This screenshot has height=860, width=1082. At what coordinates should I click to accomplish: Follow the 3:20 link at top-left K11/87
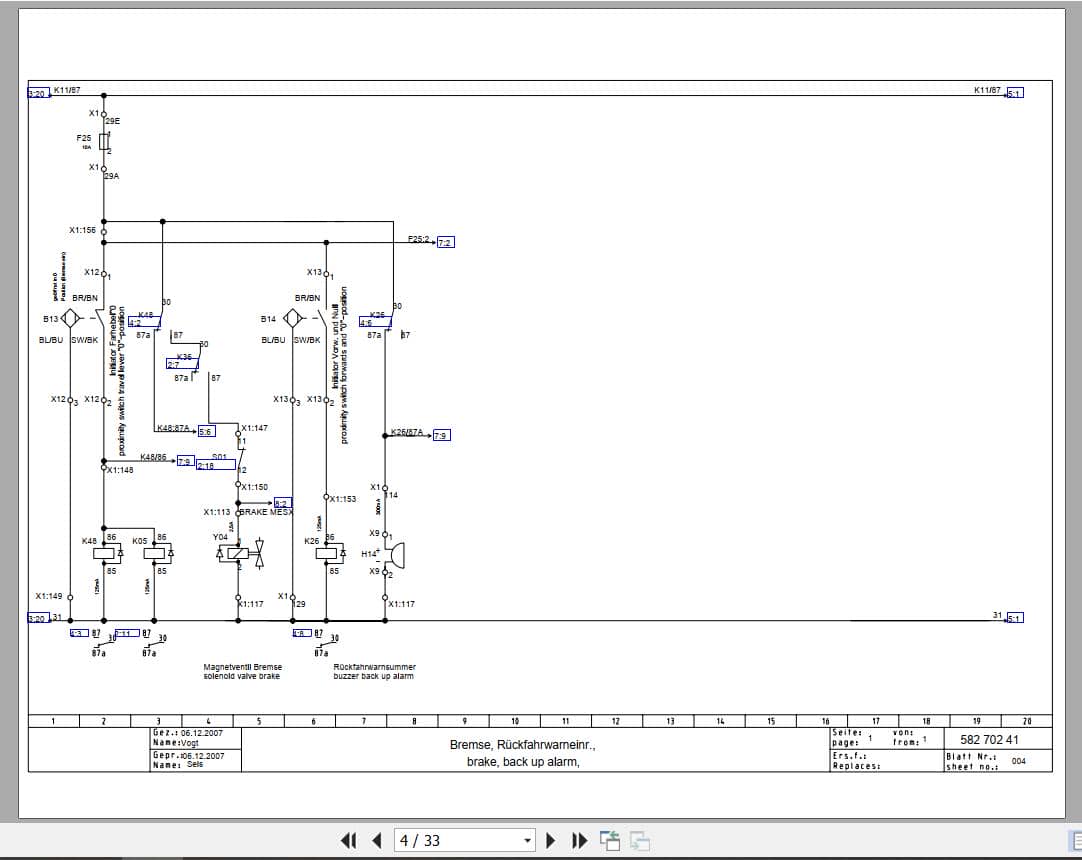click(38, 93)
